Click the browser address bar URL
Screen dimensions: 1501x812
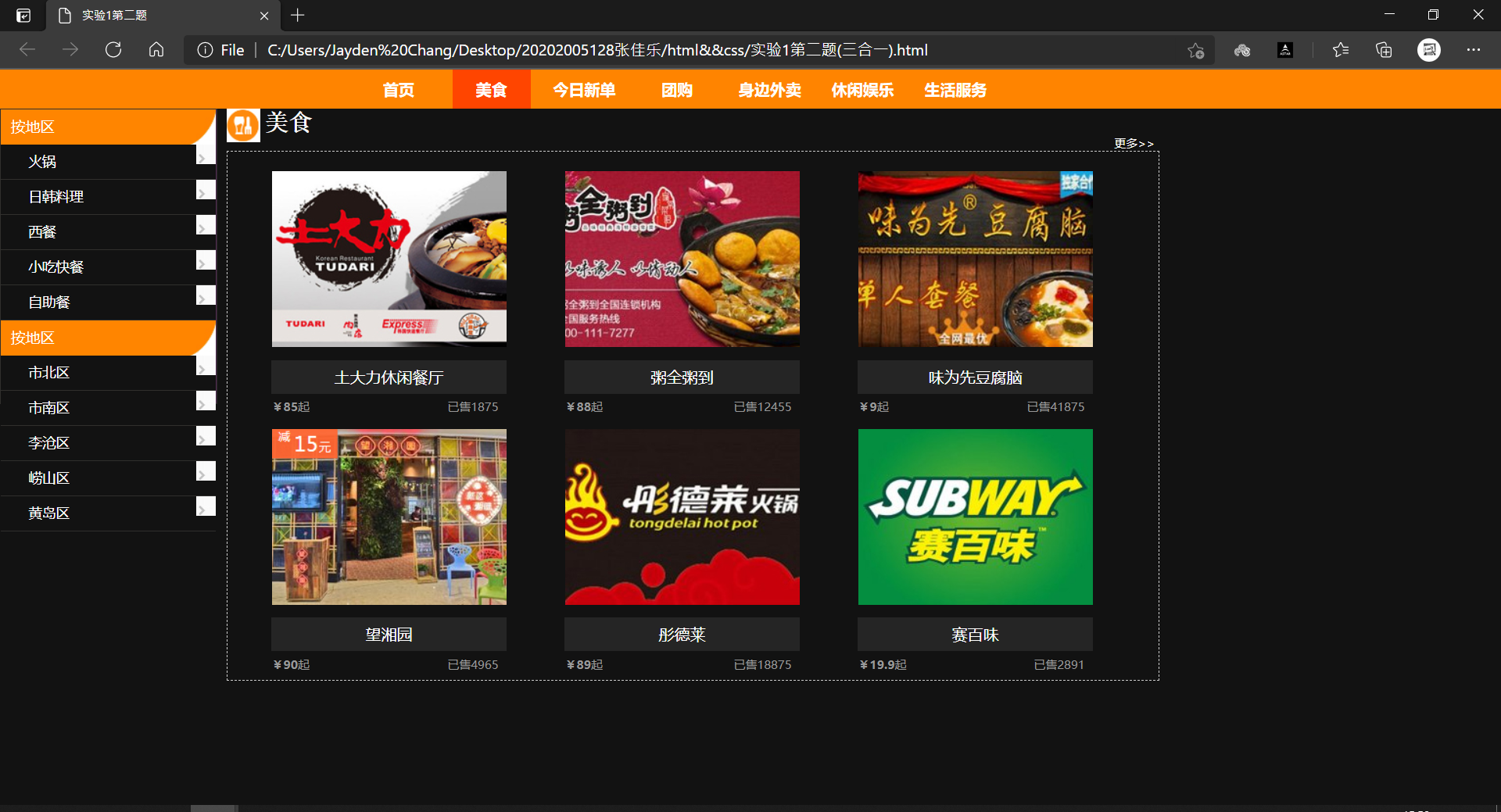pos(597,50)
